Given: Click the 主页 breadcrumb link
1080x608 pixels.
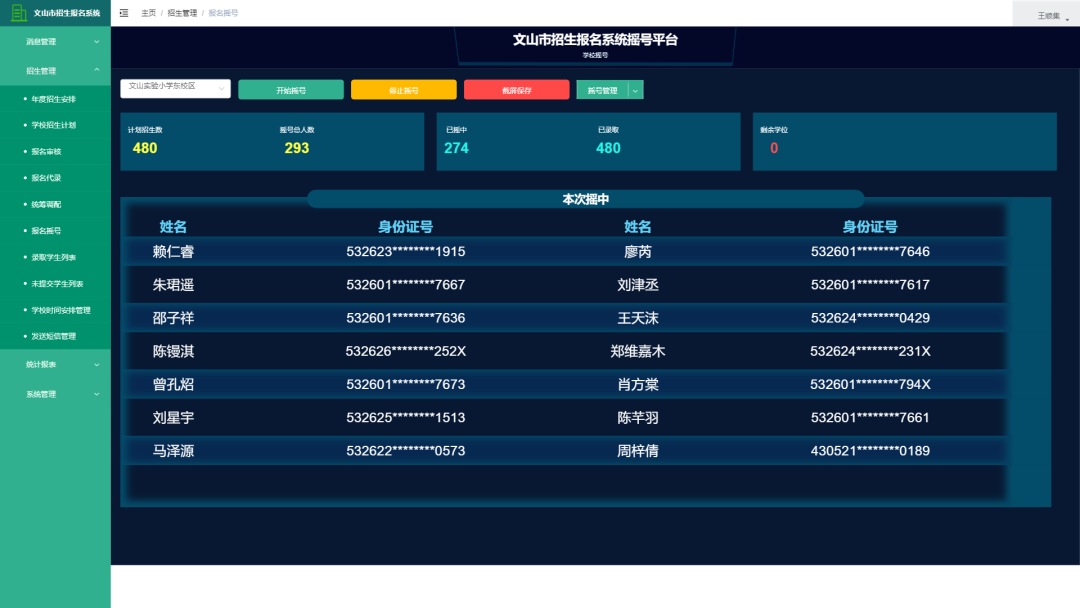Looking at the screenshot, I should (148, 13).
